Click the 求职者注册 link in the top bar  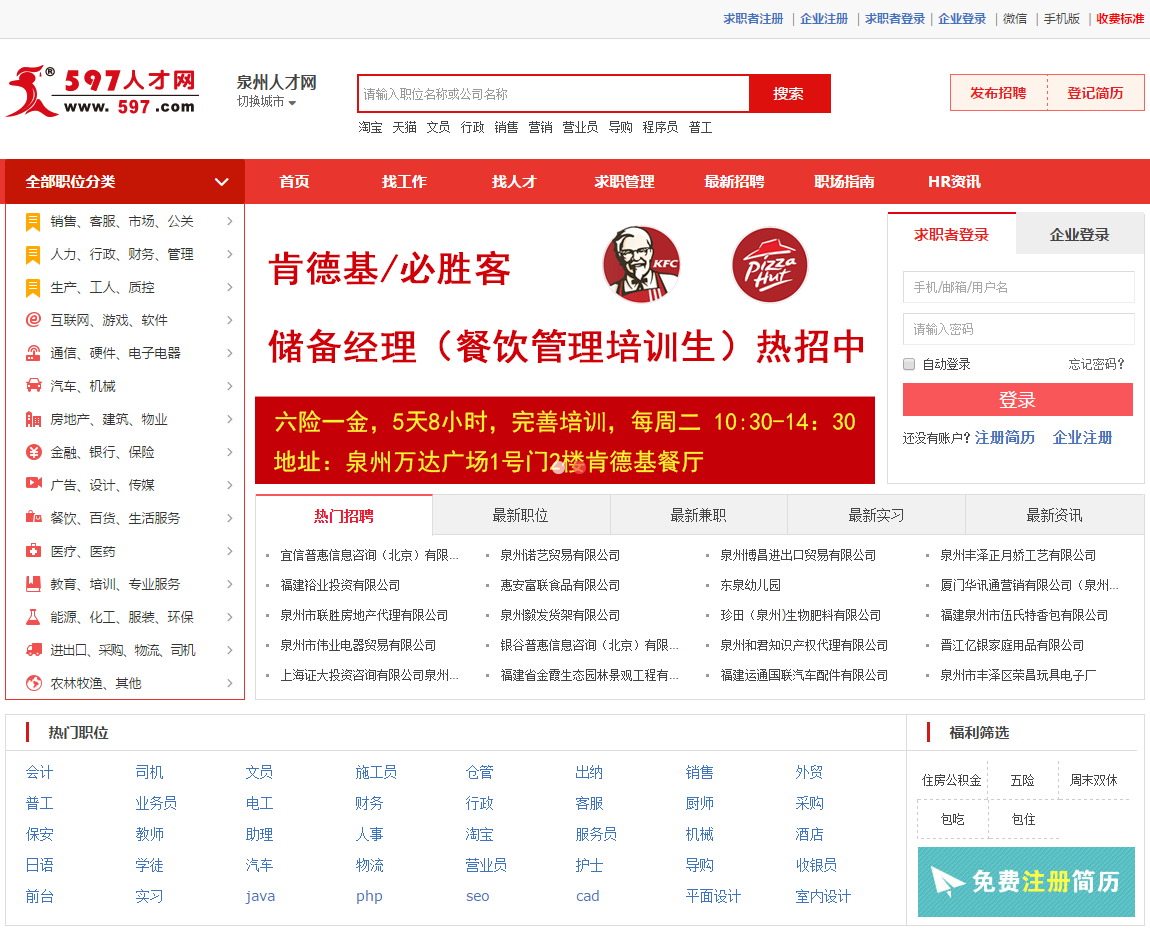753,18
